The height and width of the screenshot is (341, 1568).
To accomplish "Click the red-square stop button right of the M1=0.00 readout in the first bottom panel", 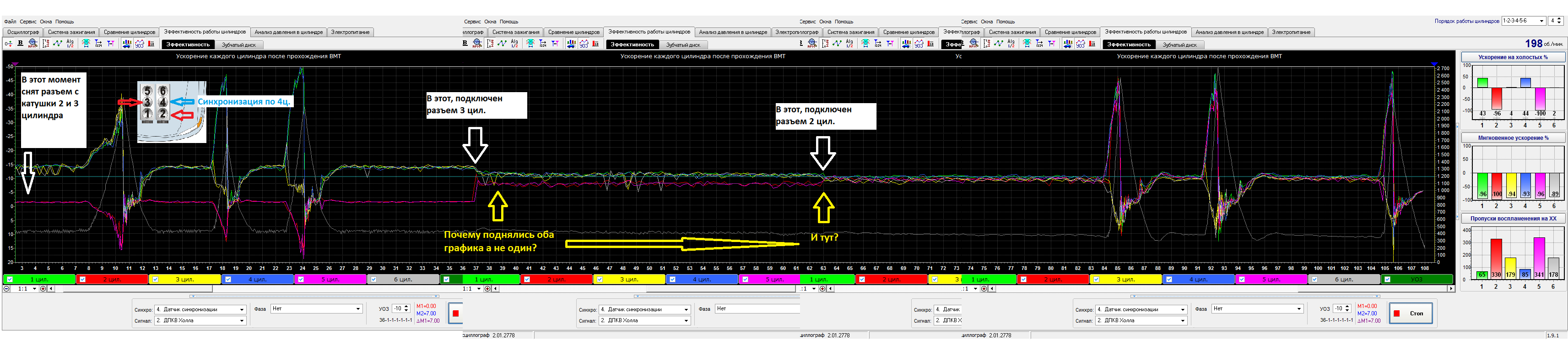I will pos(455,313).
